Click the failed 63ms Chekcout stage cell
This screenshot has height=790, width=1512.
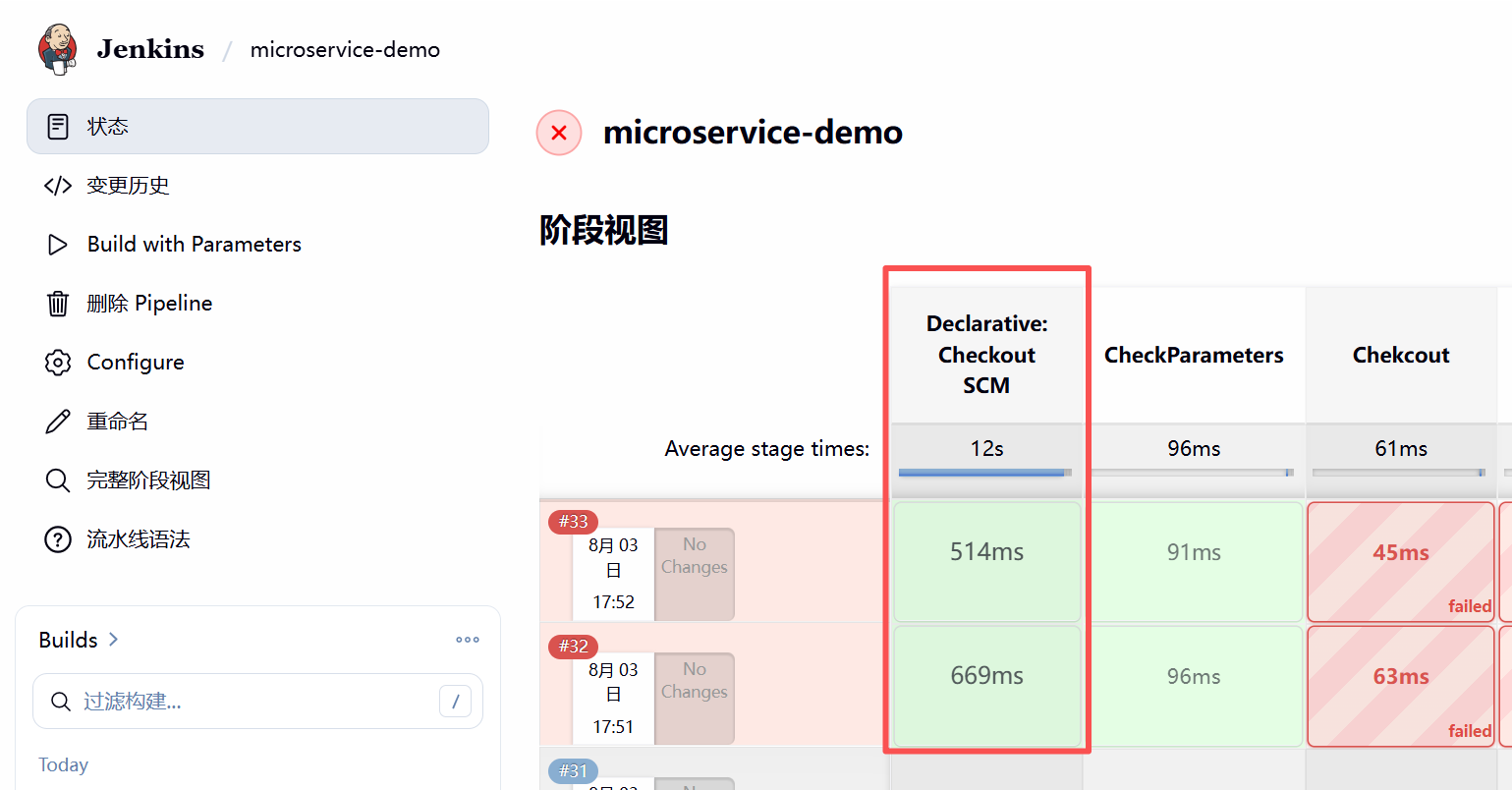click(x=1401, y=686)
